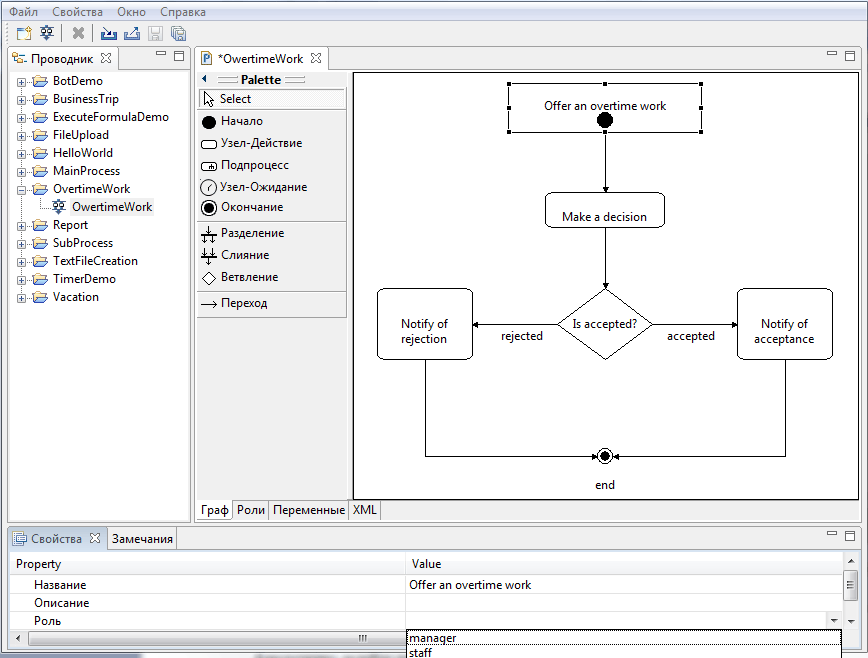Select the Ветвление decision tool
Image resolution: width=868 pixels, height=658 pixels.
247,277
